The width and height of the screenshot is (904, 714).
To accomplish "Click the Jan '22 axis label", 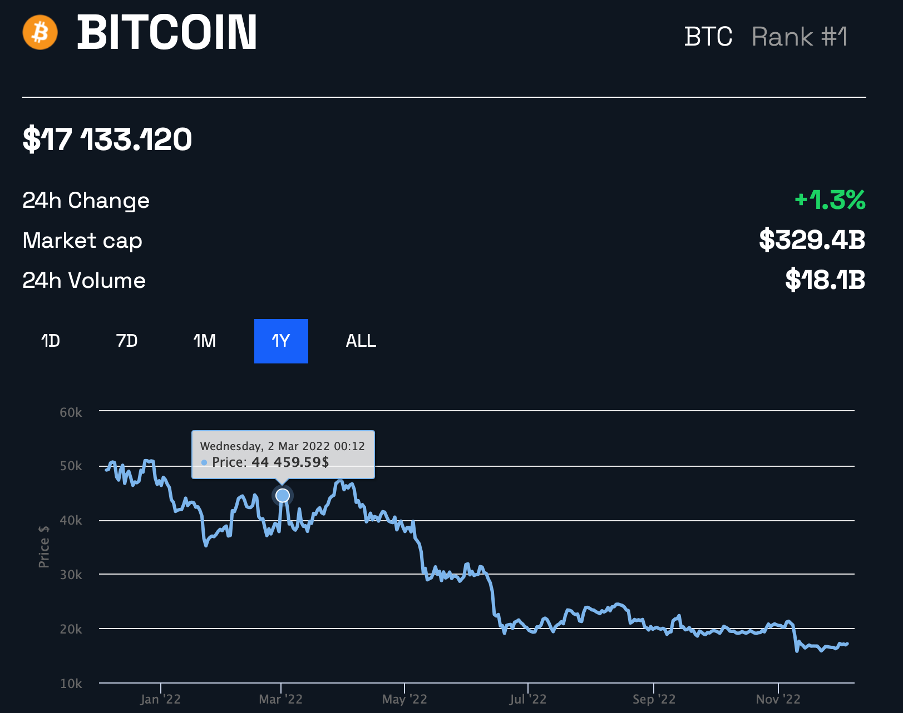I will (x=160, y=699).
